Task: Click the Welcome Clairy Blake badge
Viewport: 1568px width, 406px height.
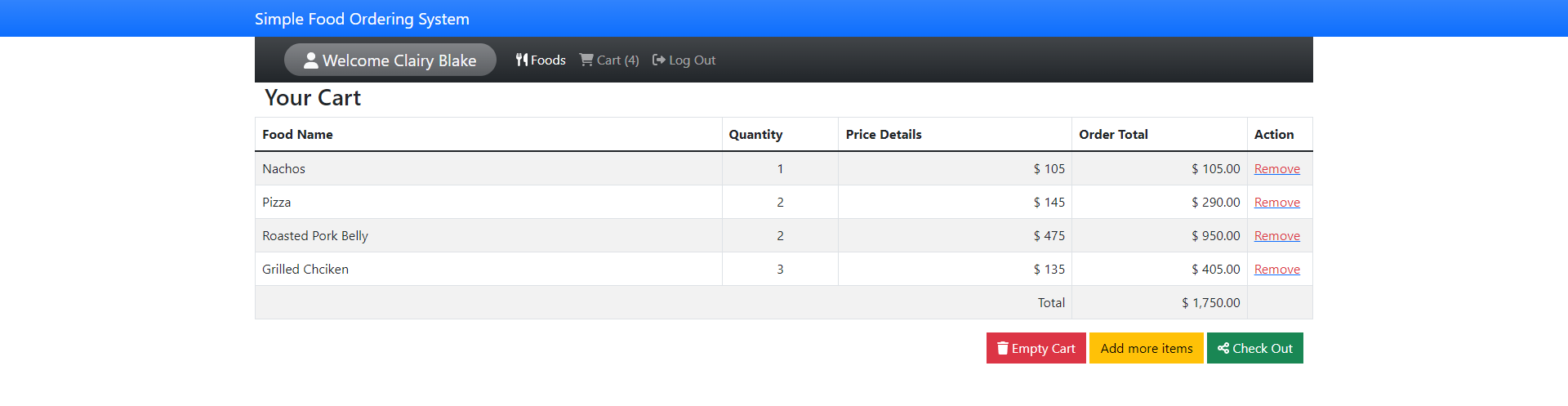Action: pyautogui.click(x=390, y=60)
